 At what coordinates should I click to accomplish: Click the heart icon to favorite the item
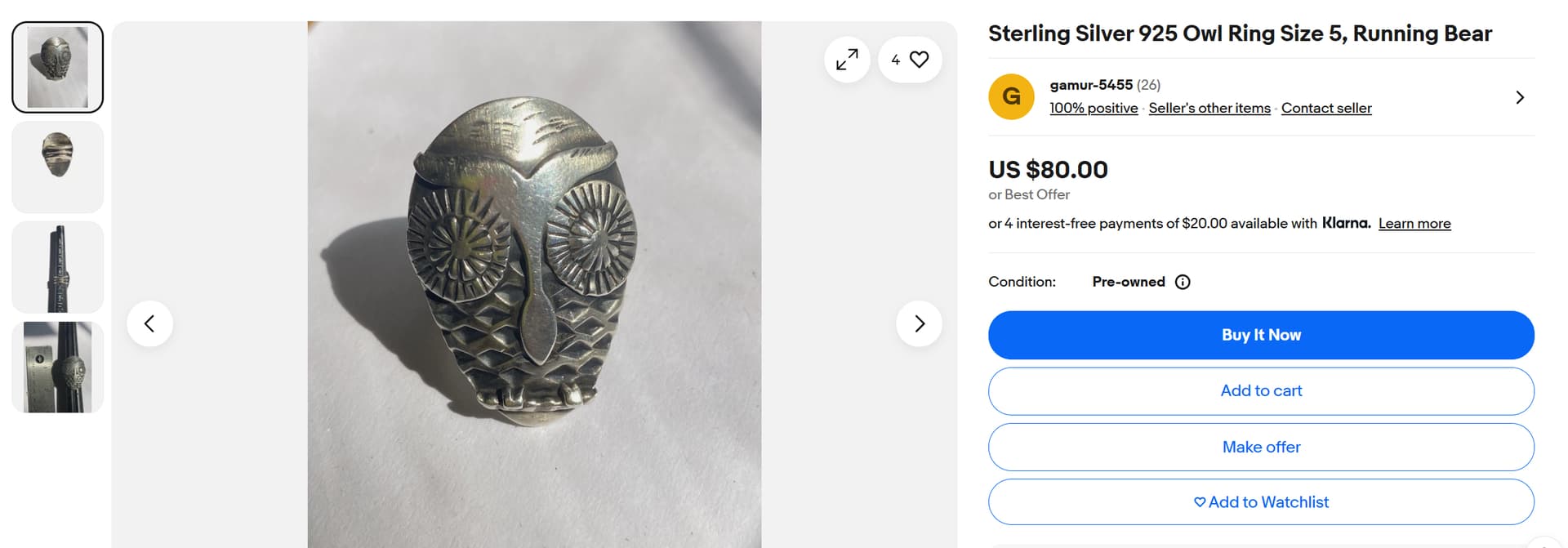(x=919, y=60)
